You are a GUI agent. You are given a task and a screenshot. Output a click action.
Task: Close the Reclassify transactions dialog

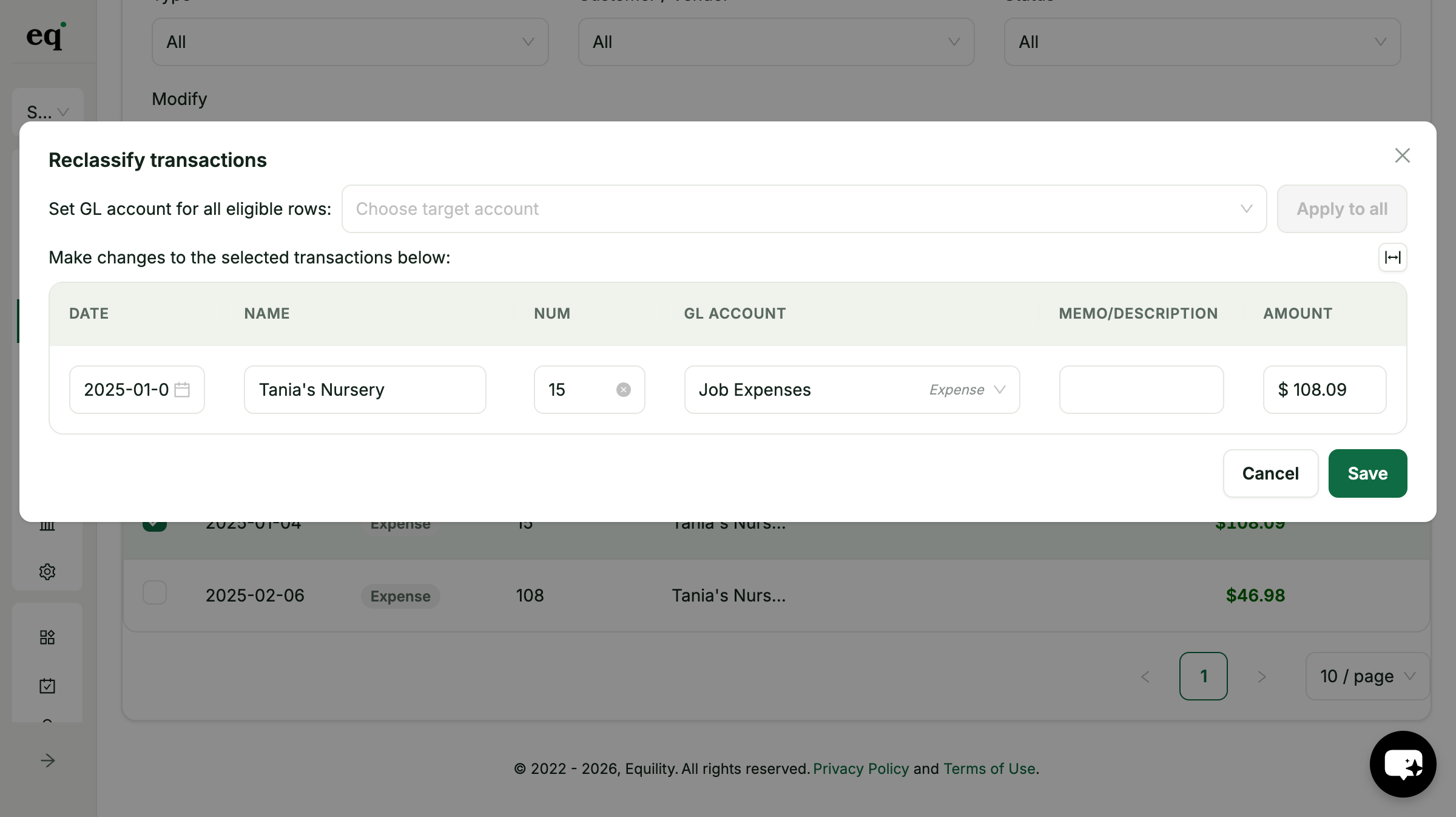pyautogui.click(x=1402, y=155)
